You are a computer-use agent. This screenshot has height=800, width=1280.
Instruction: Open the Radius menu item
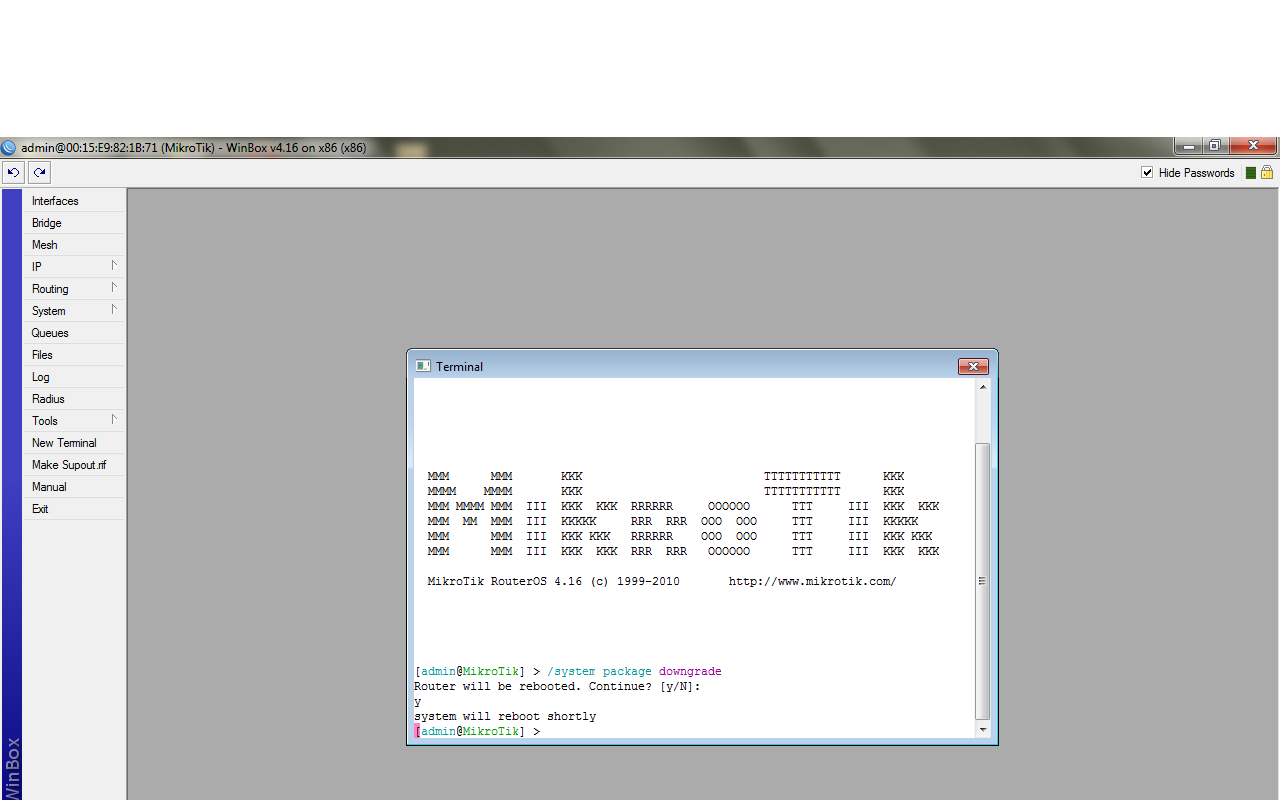click(x=75, y=399)
